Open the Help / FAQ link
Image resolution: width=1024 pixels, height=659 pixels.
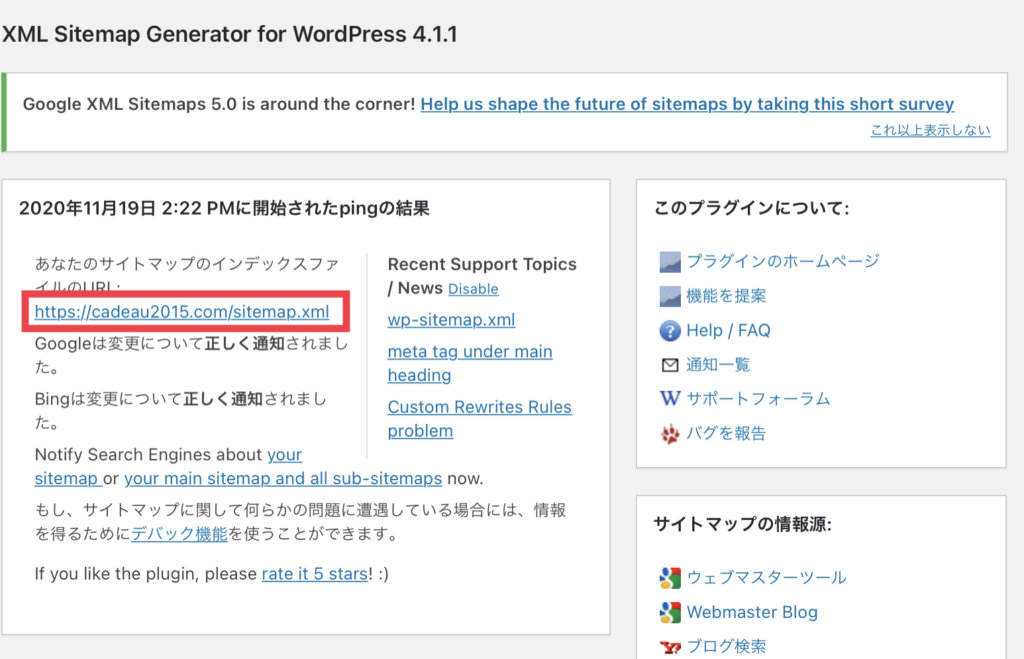click(728, 330)
